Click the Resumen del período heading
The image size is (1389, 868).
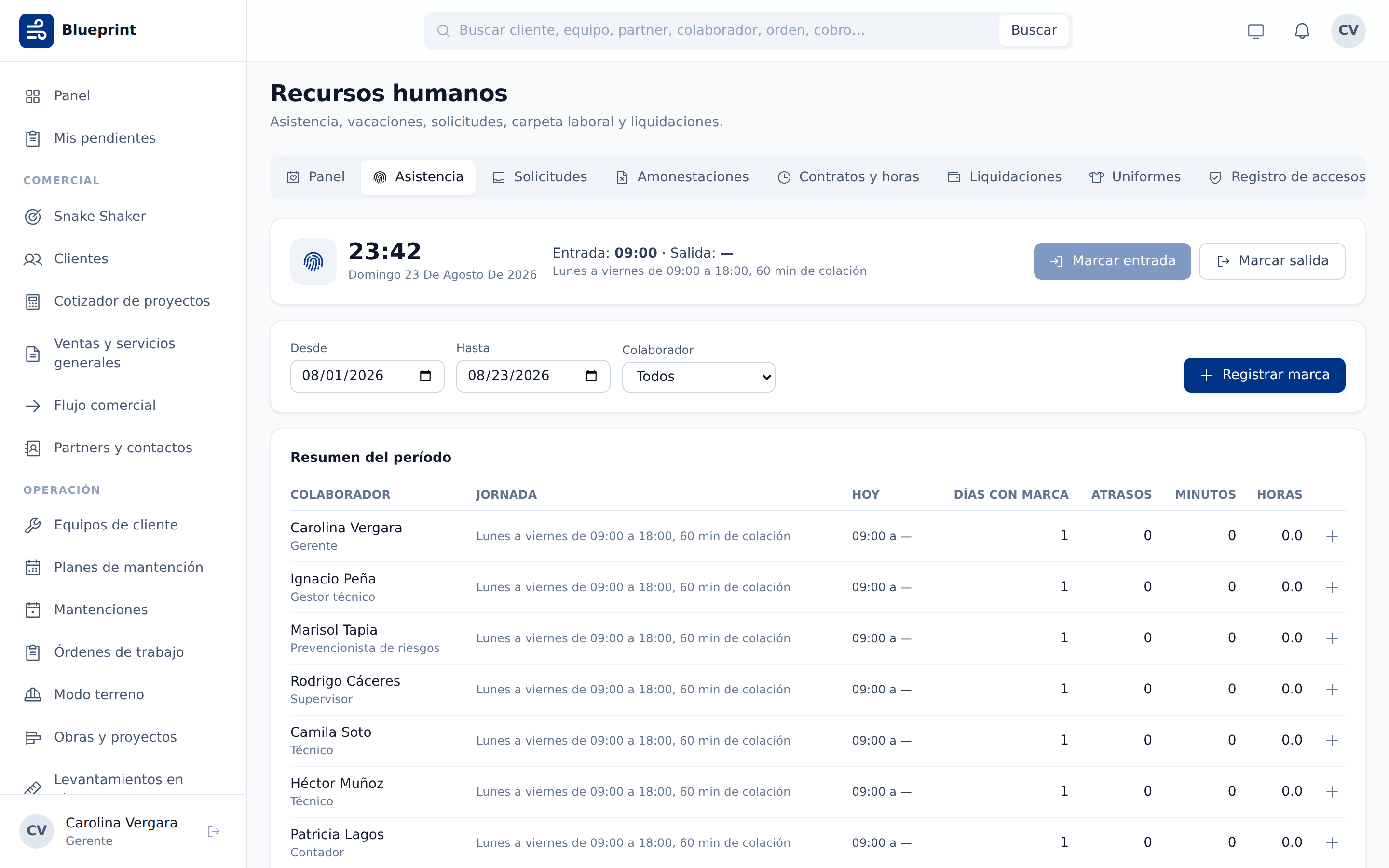[x=371, y=458]
